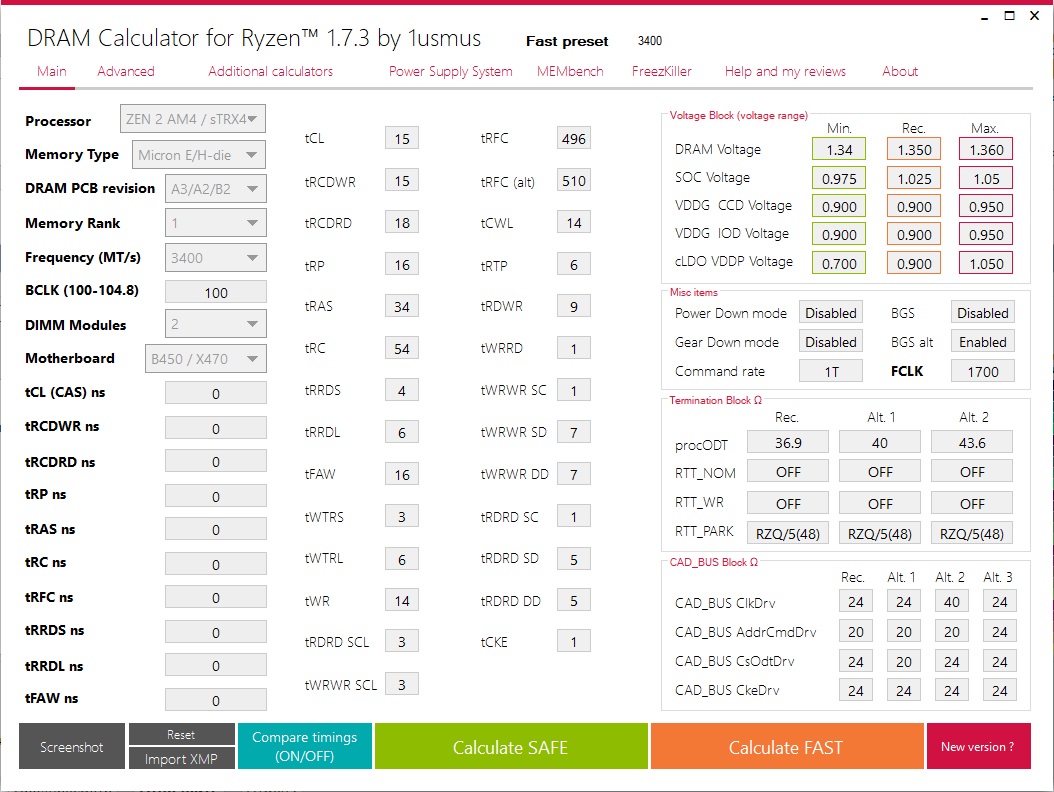Screen dimensions: 1054x792
Task: Click SOC Voltage Rec. value 1.025
Action: click(x=914, y=178)
